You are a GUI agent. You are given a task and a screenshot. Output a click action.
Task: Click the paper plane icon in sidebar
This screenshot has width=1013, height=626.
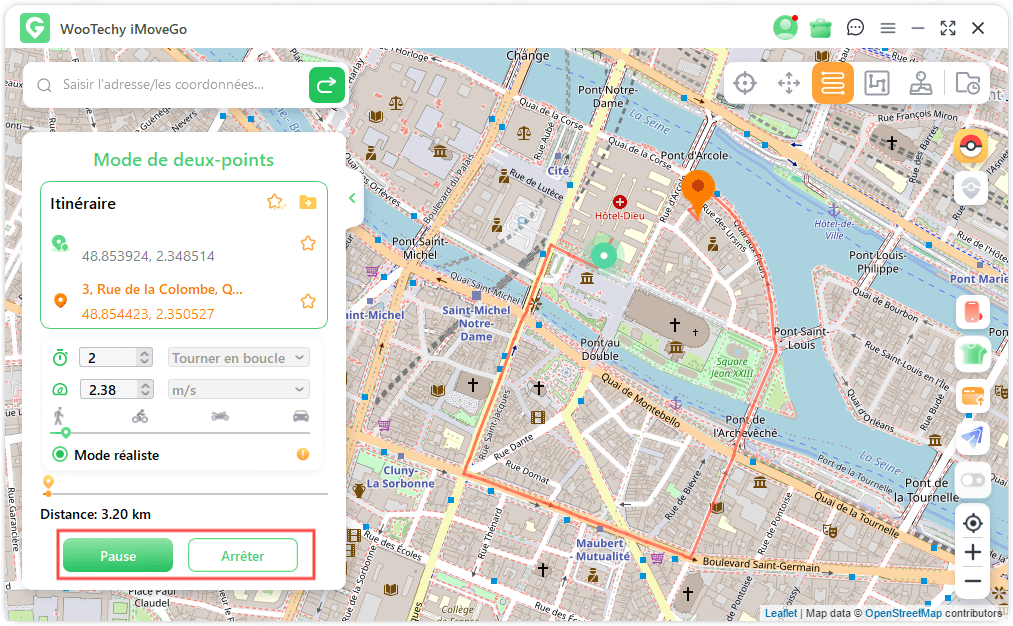tap(972, 437)
